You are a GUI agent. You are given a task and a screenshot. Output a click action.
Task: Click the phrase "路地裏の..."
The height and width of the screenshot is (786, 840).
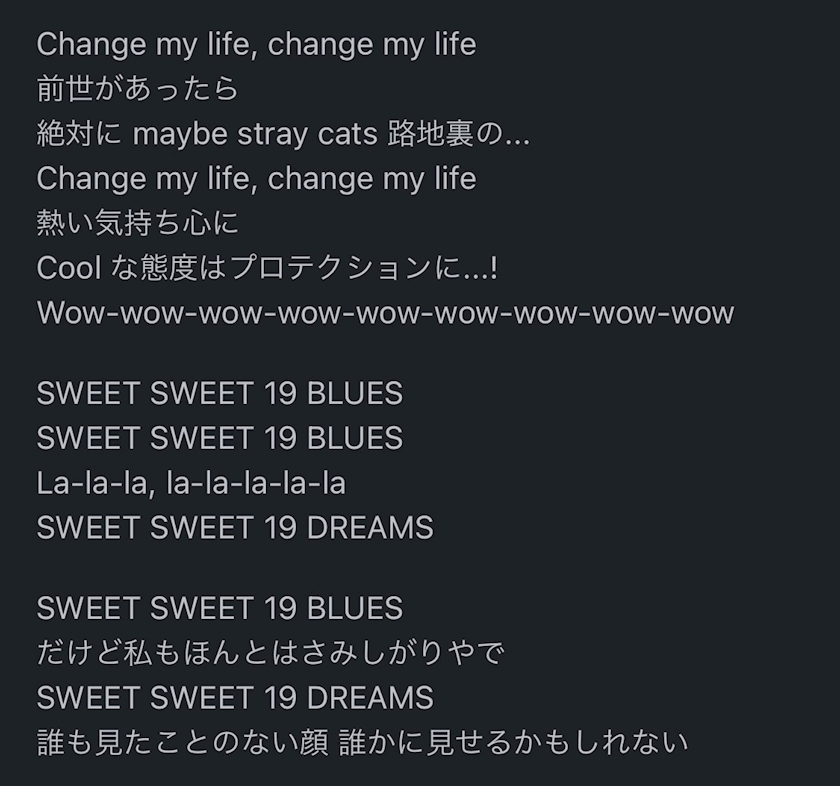(458, 134)
